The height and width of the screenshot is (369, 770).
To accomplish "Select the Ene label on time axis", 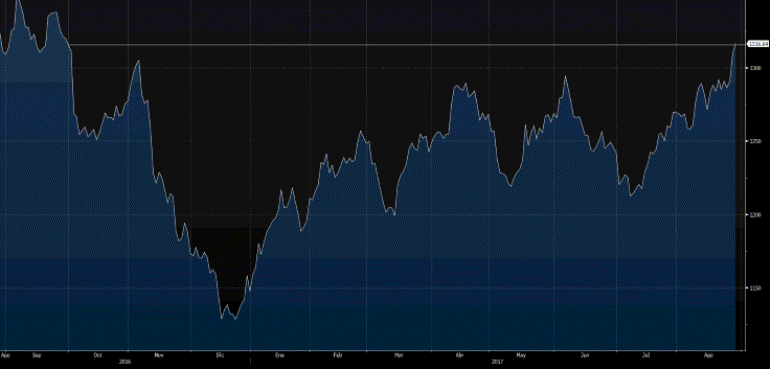I will pyautogui.click(x=280, y=354).
